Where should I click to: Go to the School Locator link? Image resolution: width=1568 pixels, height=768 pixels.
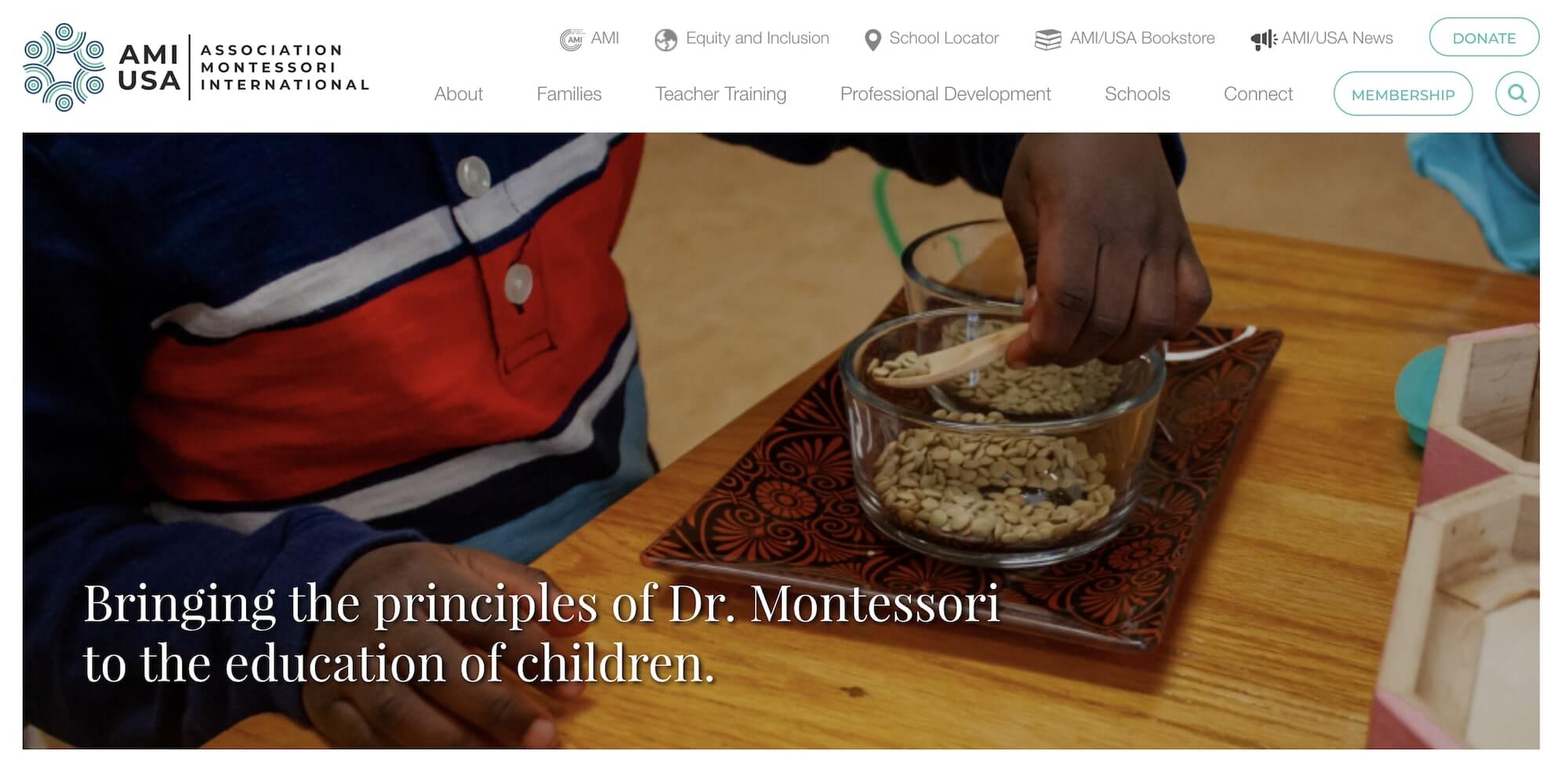[944, 38]
